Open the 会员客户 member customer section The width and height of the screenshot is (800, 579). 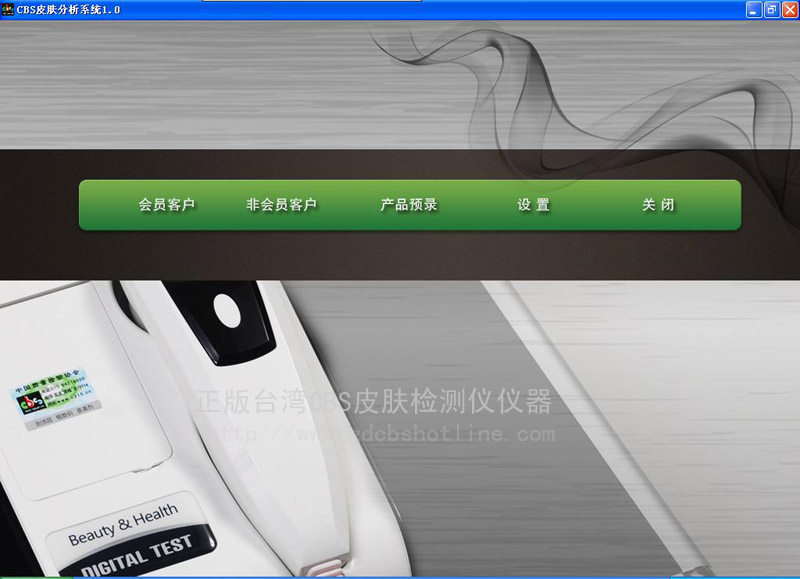167,205
